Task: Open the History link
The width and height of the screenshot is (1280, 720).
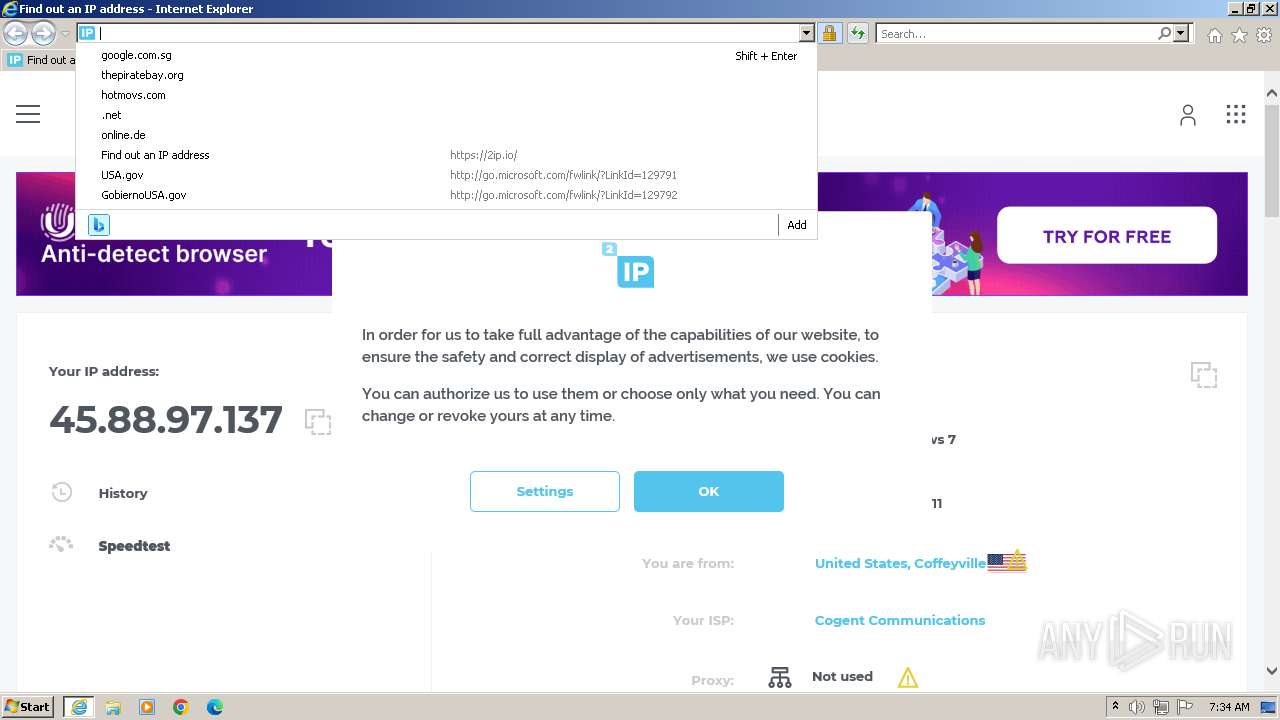Action: click(x=123, y=493)
